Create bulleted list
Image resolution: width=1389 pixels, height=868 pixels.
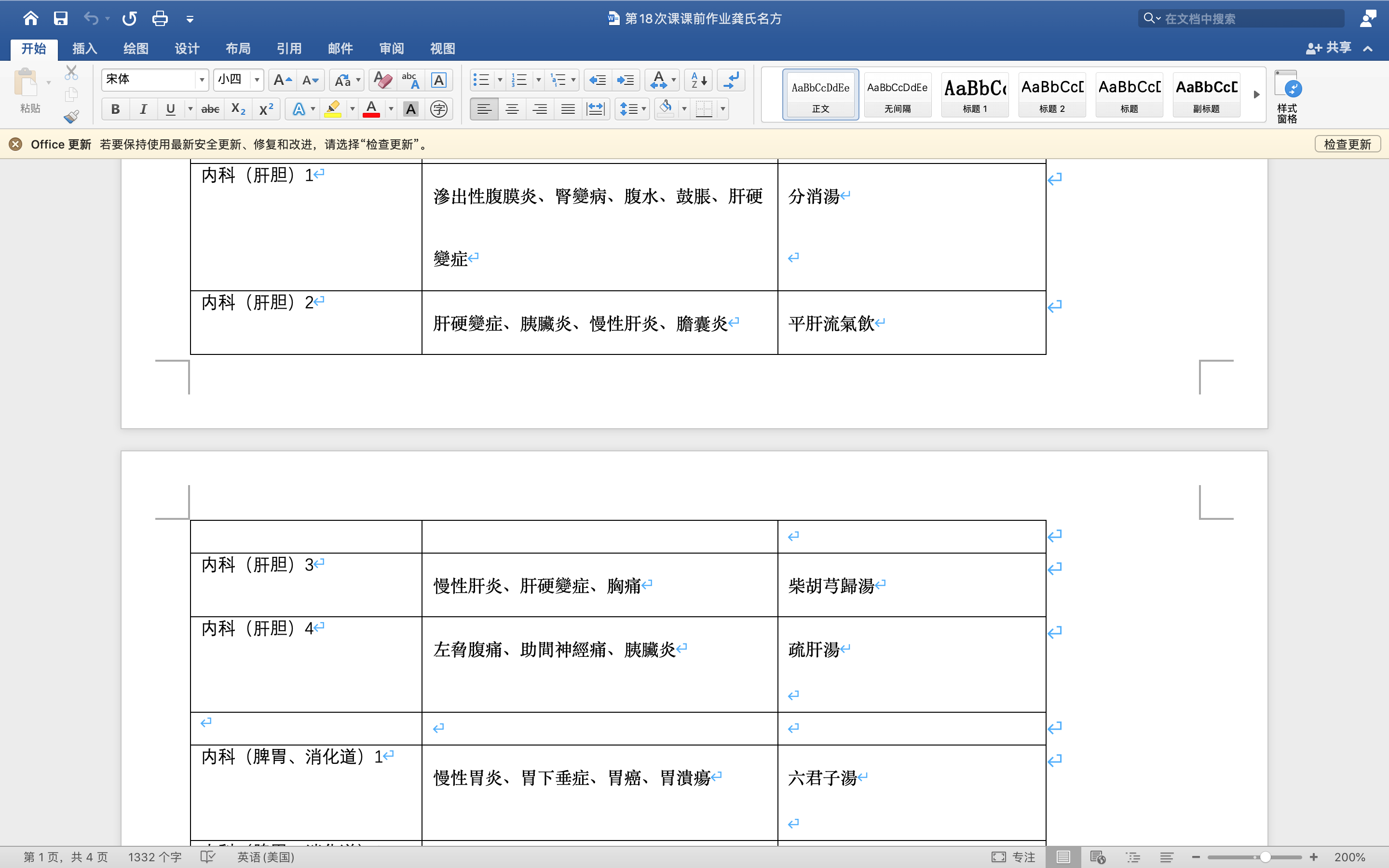click(x=481, y=81)
